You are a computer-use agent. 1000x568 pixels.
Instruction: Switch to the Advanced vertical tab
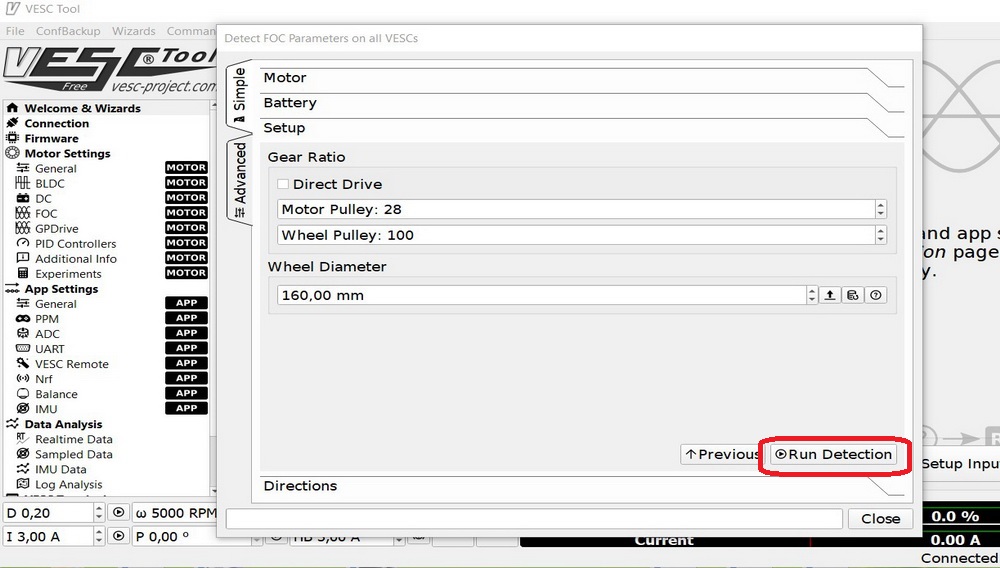240,173
